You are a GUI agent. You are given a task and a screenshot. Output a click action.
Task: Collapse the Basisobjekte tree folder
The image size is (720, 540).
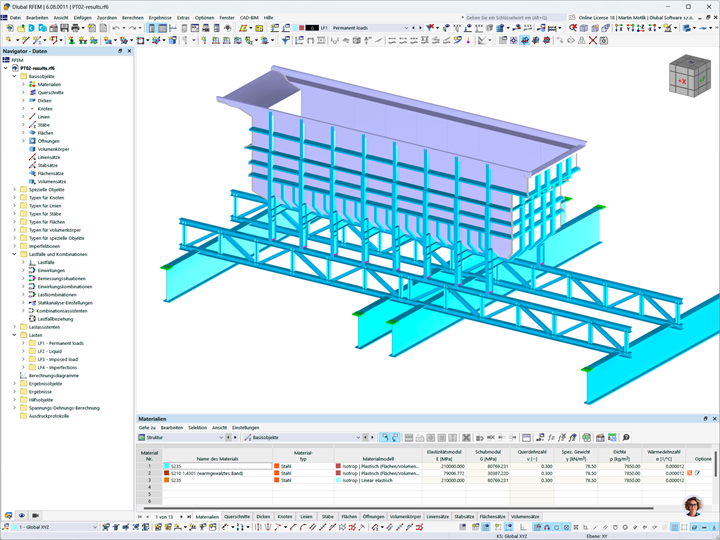pyautogui.click(x=14, y=76)
